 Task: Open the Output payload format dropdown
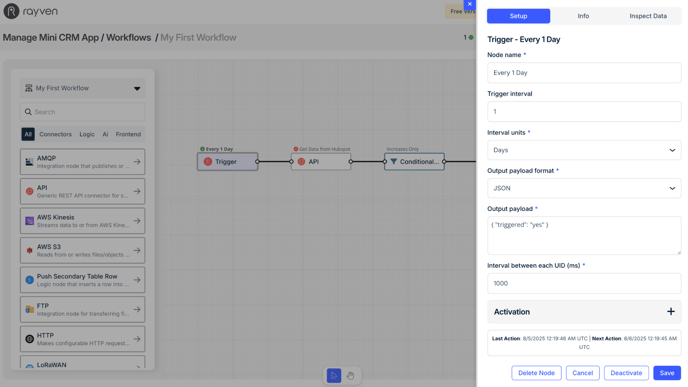(x=584, y=188)
